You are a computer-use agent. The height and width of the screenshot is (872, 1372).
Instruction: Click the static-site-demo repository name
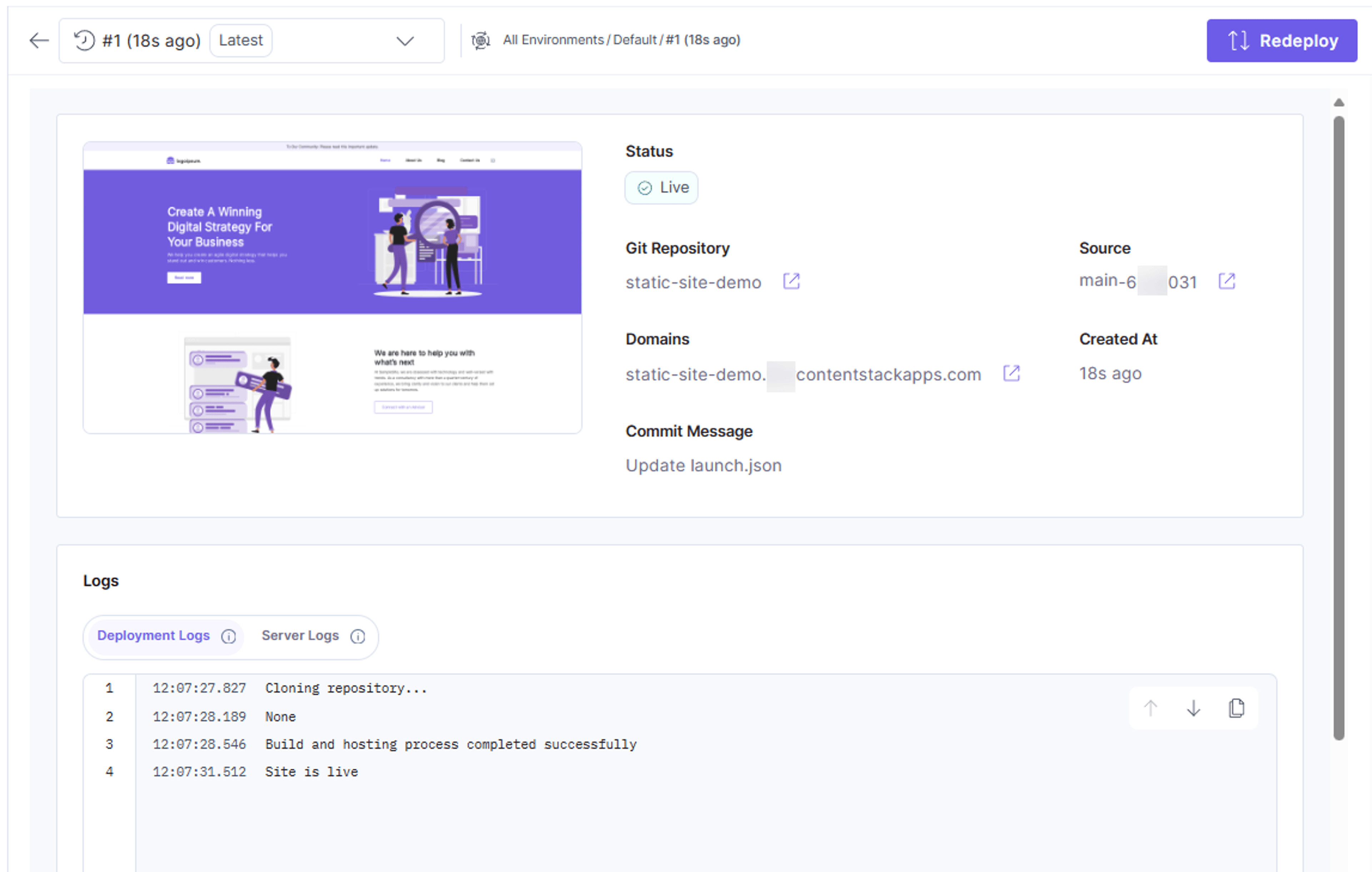(x=693, y=282)
